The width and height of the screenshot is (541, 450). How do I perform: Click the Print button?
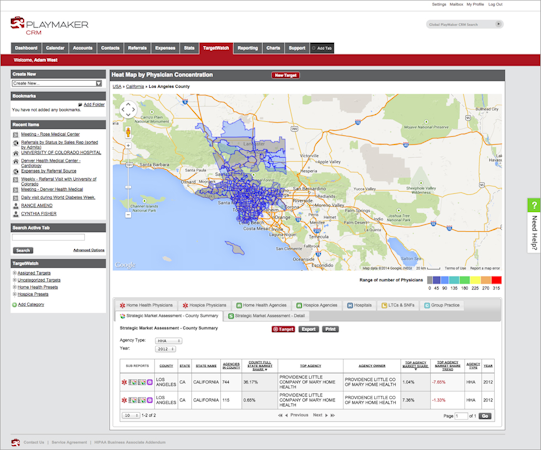click(x=330, y=329)
